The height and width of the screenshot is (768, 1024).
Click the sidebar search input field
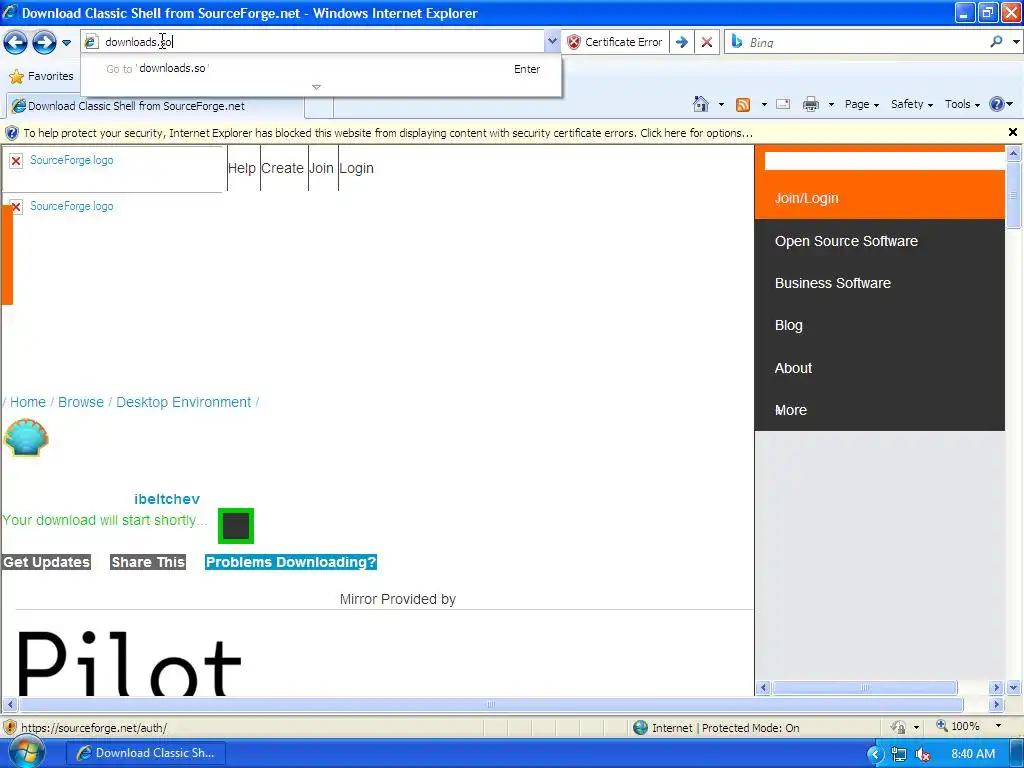point(885,161)
